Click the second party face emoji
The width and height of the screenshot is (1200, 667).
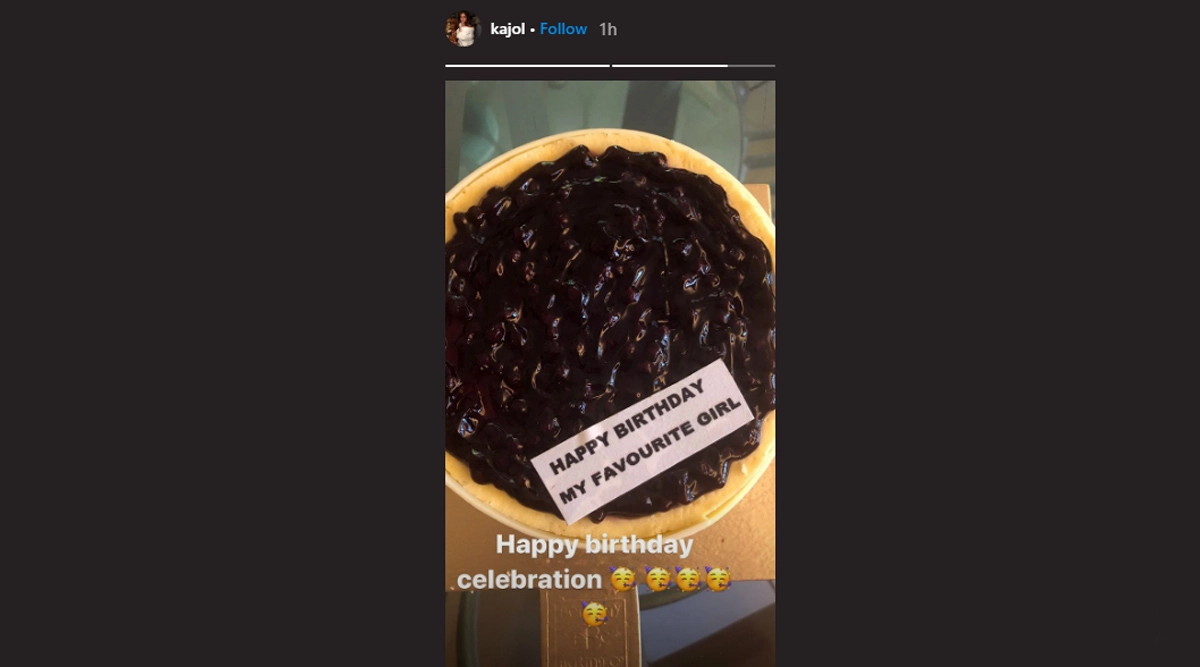coord(657,579)
